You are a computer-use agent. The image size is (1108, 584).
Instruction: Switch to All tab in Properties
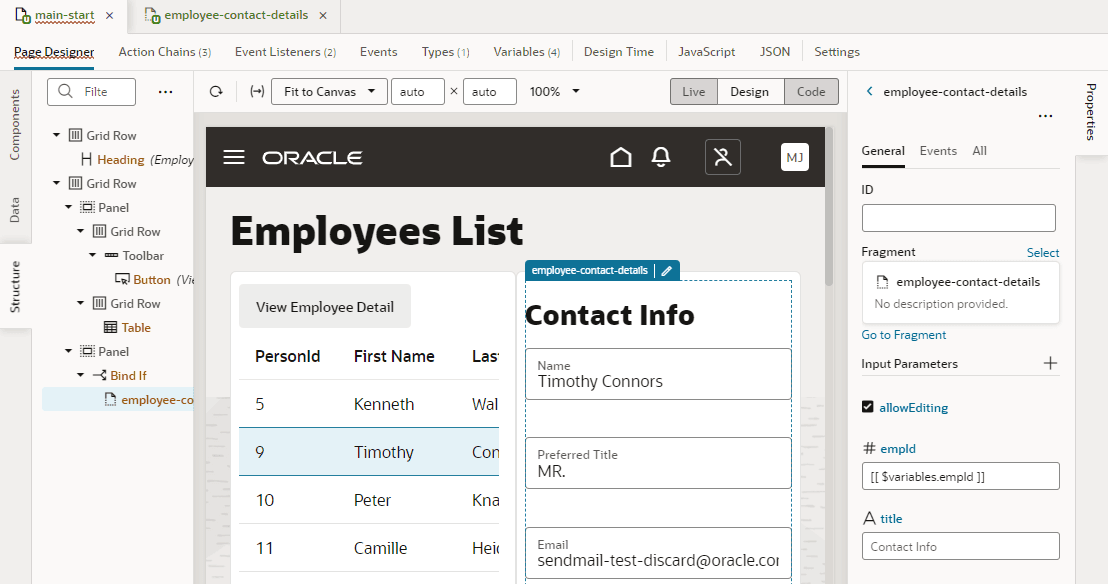979,151
